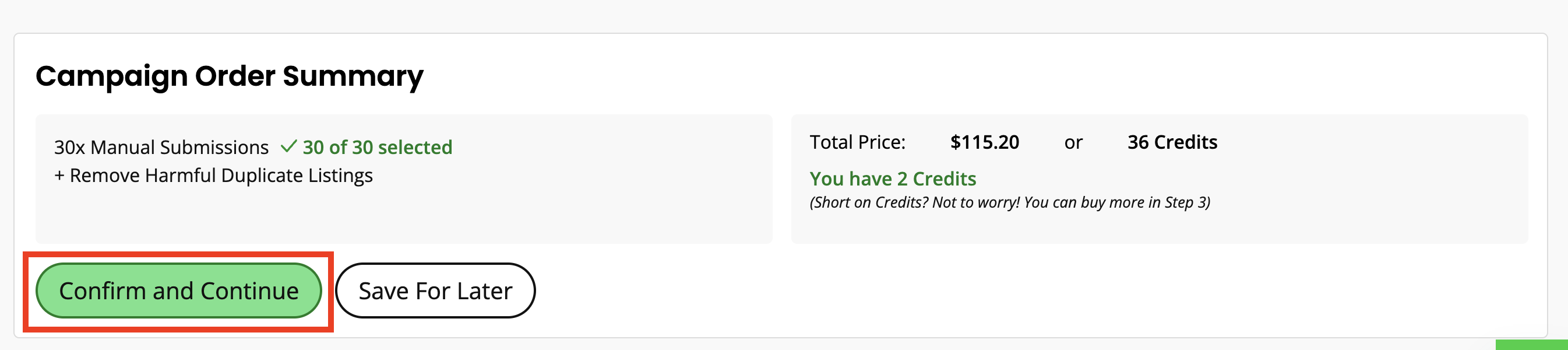
Task: Click the plus sign before 'Remove Harmful'
Action: (59, 176)
